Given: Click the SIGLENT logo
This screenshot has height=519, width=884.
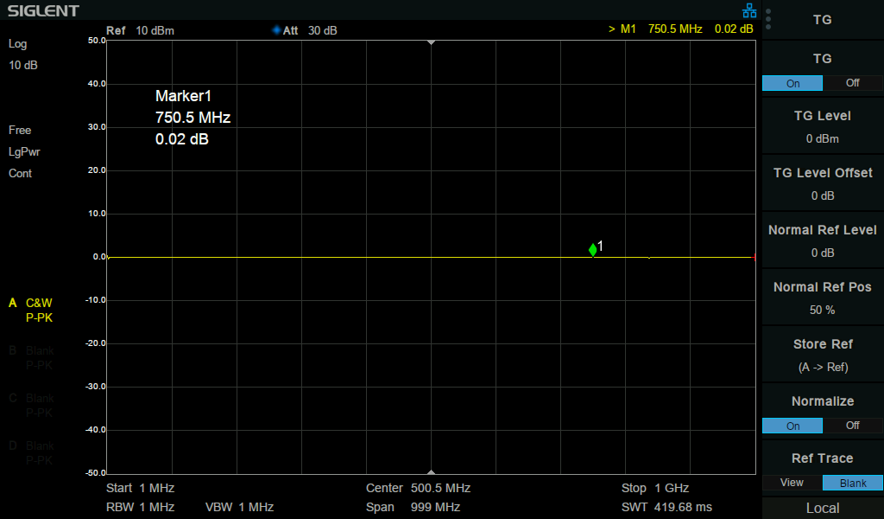Looking at the screenshot, I should tap(43, 11).
